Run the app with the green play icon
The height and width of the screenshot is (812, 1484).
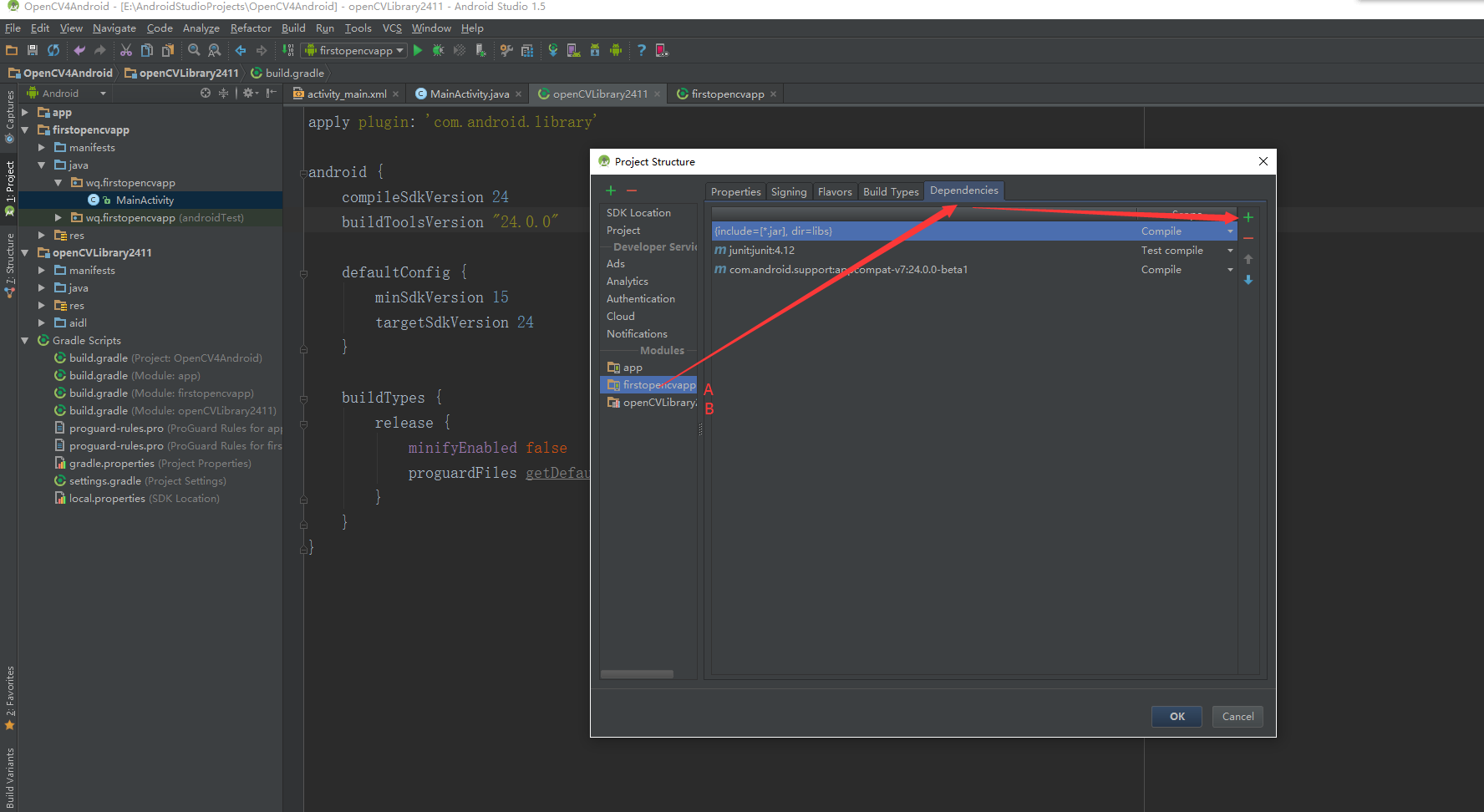pyautogui.click(x=418, y=50)
